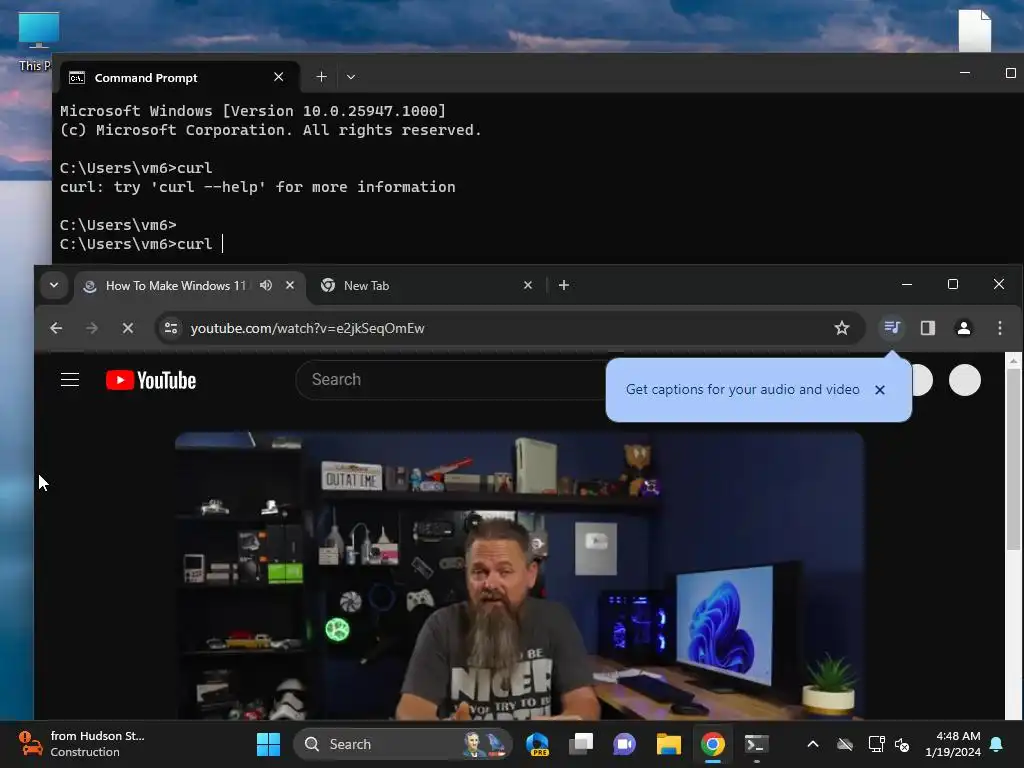Viewport: 1024px width, 768px height.
Task: Minimize the Chrome window
Action: (907, 284)
